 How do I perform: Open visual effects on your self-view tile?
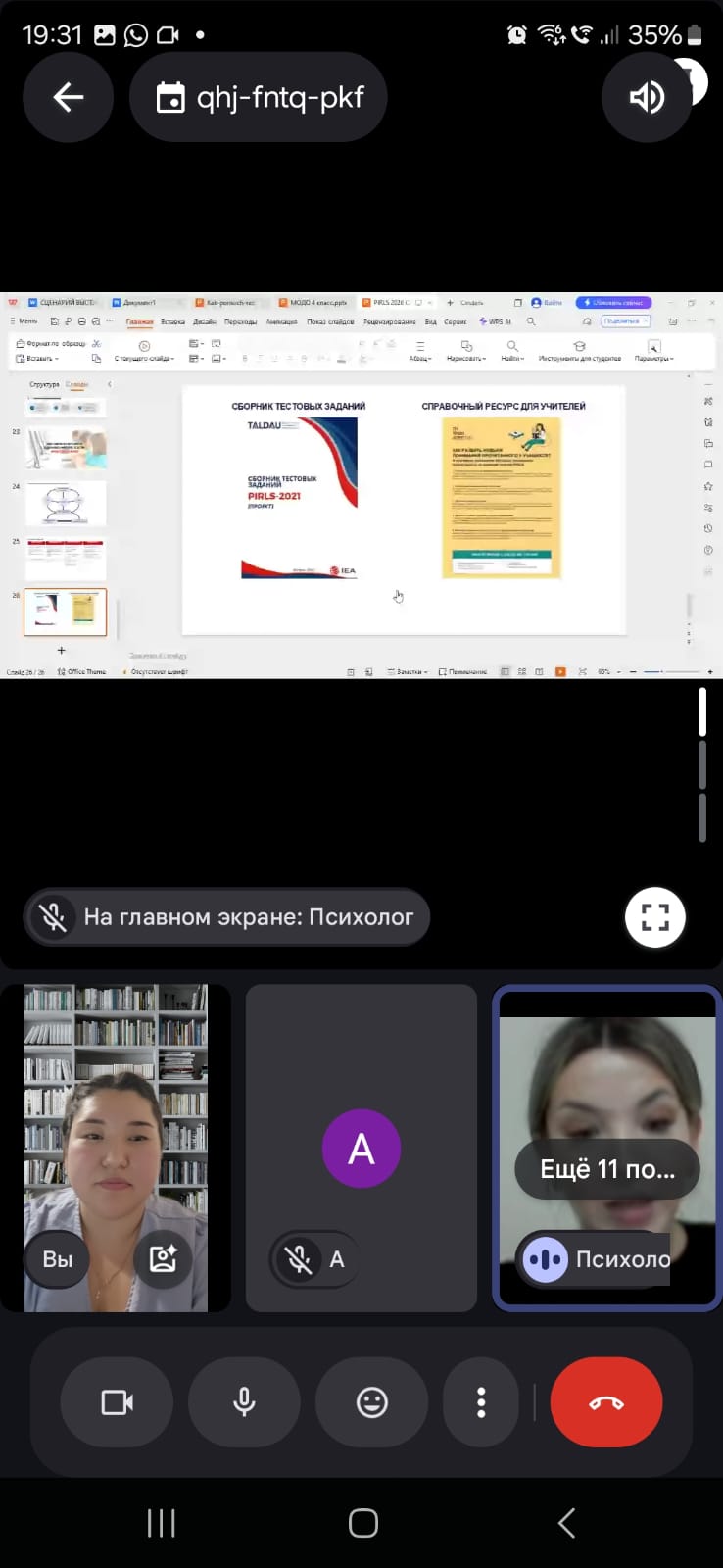(x=163, y=1258)
